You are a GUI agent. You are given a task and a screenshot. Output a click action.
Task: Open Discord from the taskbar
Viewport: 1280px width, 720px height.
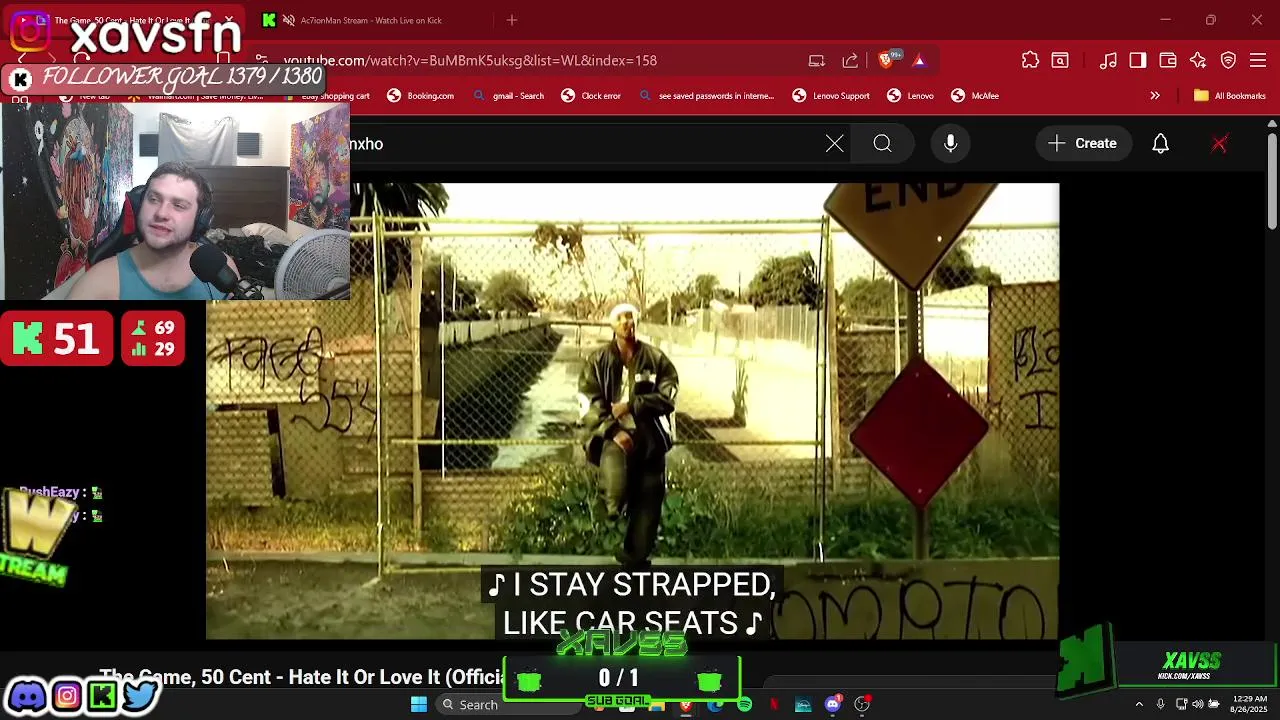click(833, 704)
